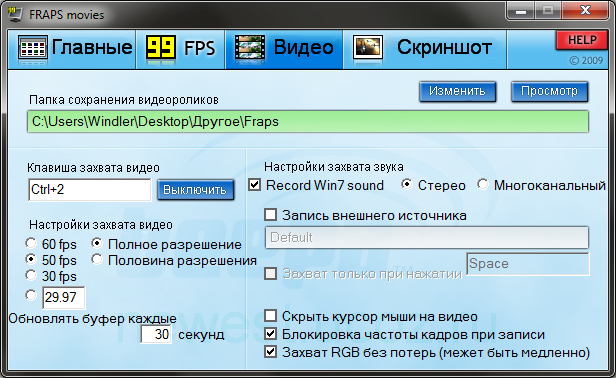Viewport: 616px width, 378px height.
Task: Open the Default external source dropdown
Action: (x=427, y=237)
